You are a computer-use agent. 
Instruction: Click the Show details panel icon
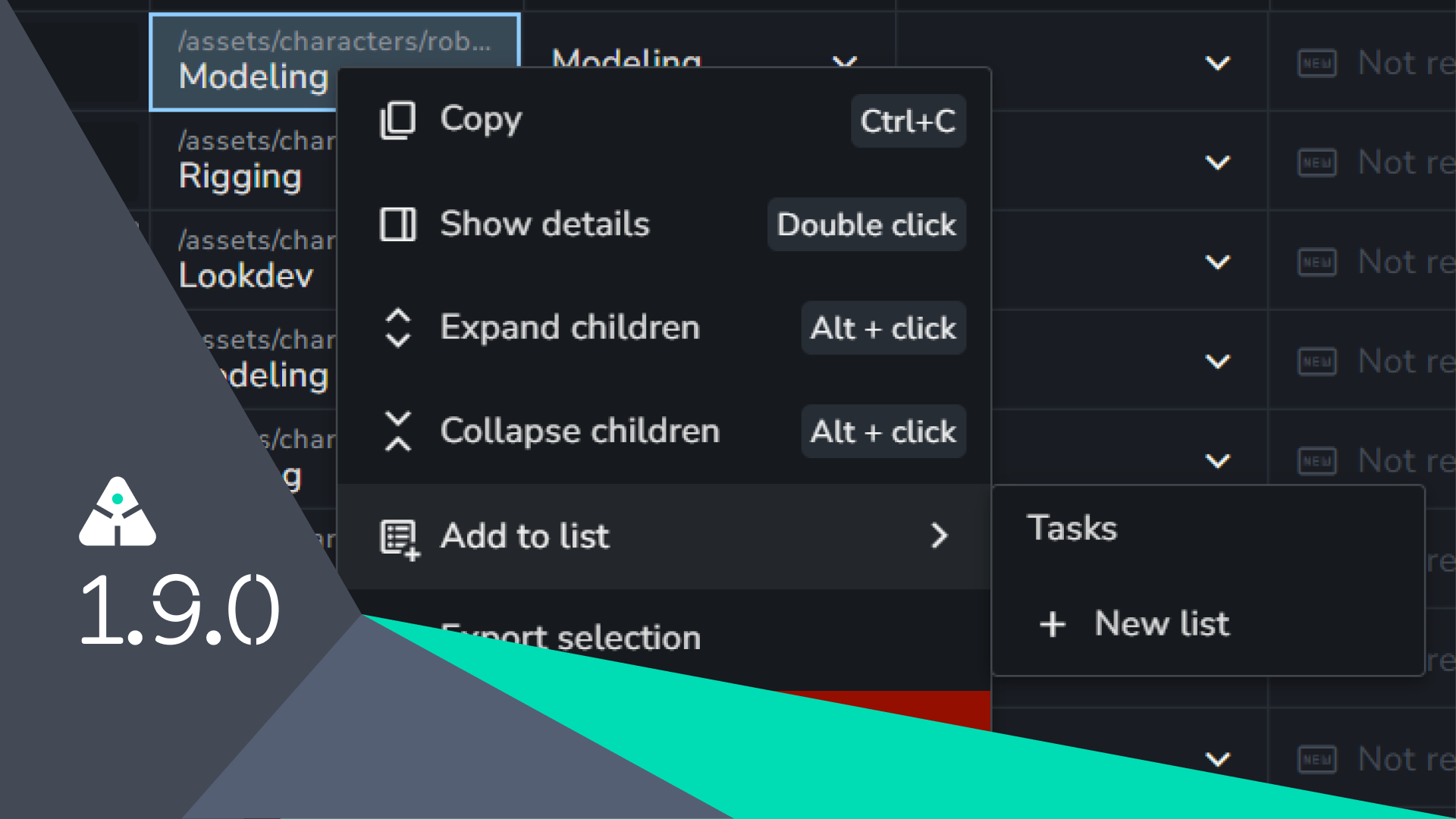click(x=397, y=224)
